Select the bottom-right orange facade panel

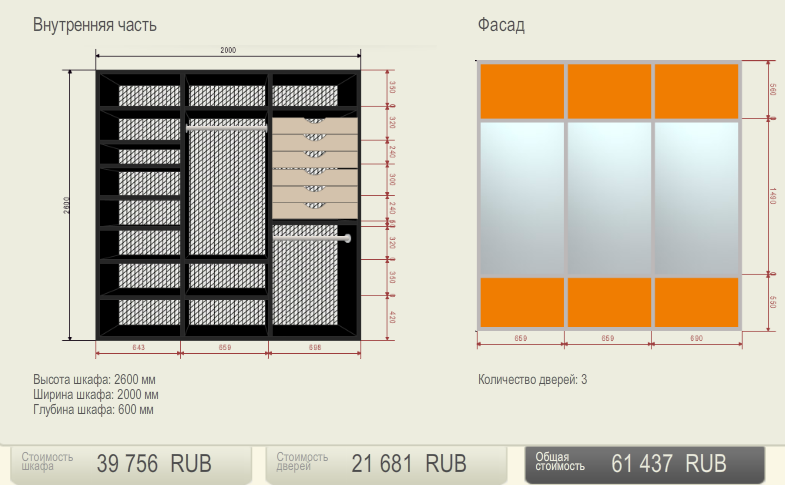click(x=696, y=302)
